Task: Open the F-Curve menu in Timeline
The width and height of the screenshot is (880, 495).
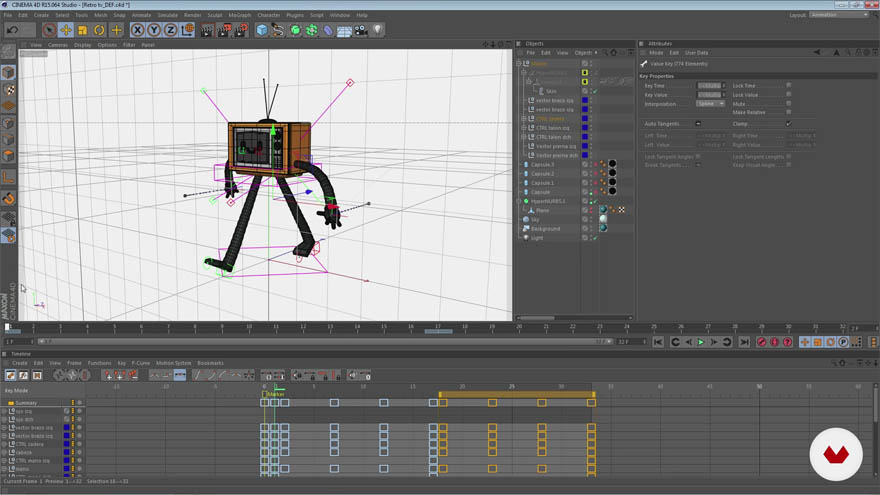Action: pos(141,363)
